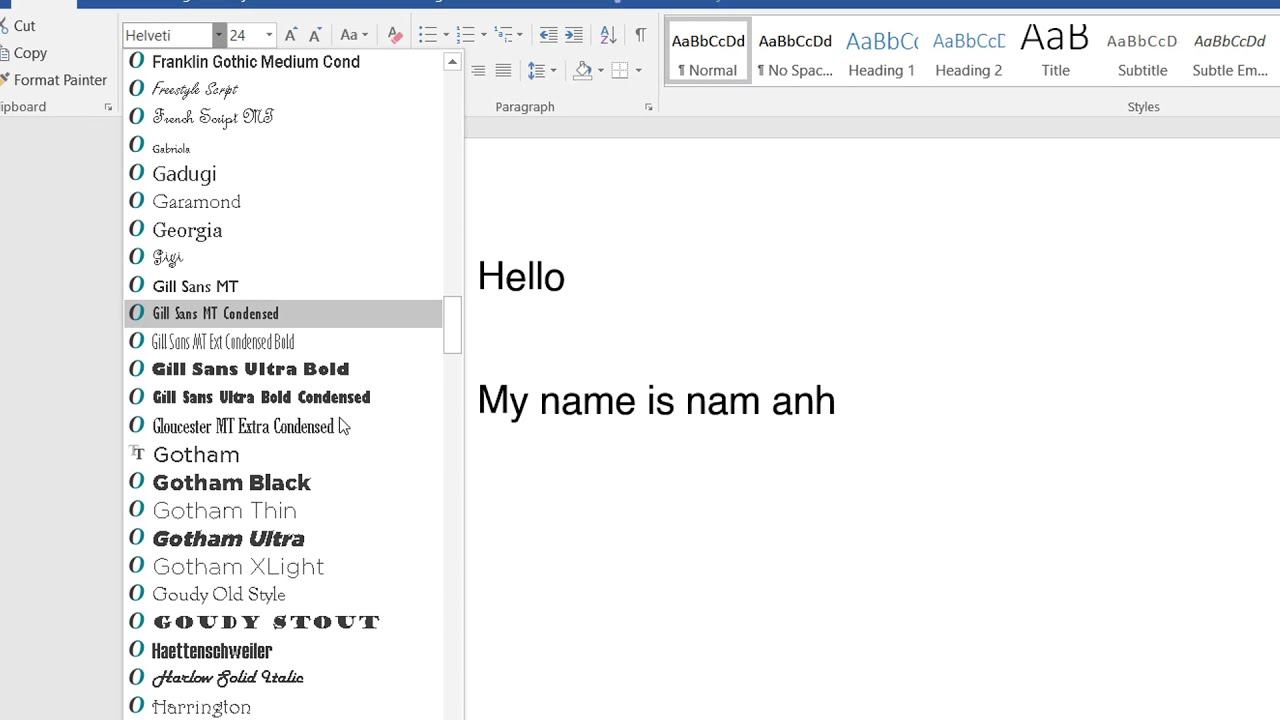The image size is (1280, 720).
Task: Select Gabriola font
Action: (283, 146)
